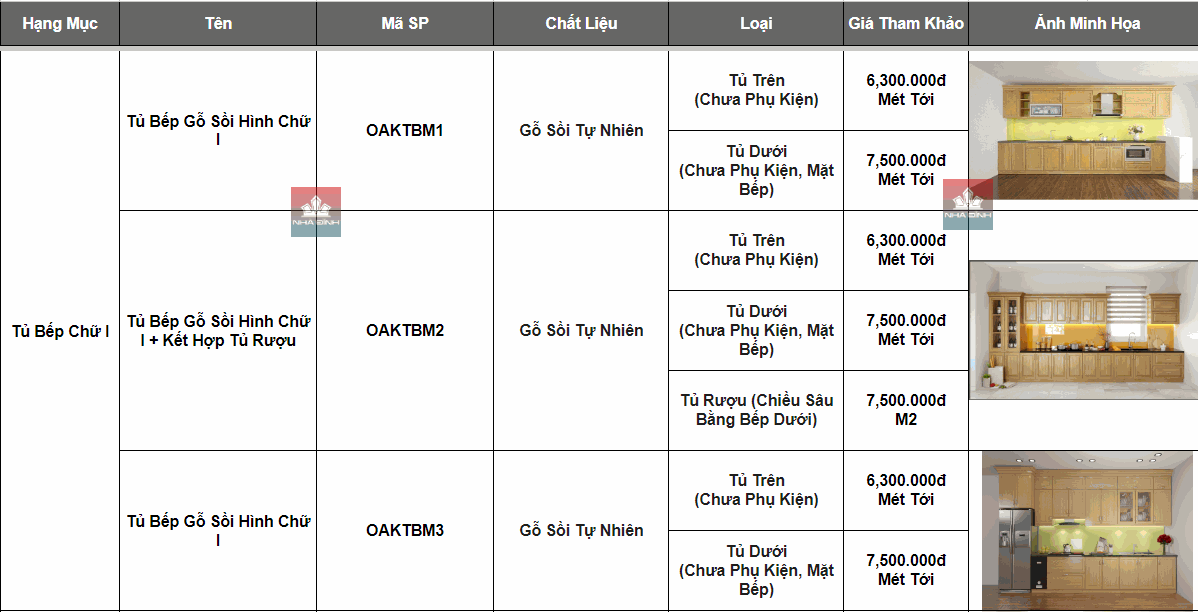Image resolution: width=1198 pixels, height=612 pixels.
Task: Click the Nha Dinh watermark logo in Tên column
Action: (316, 212)
